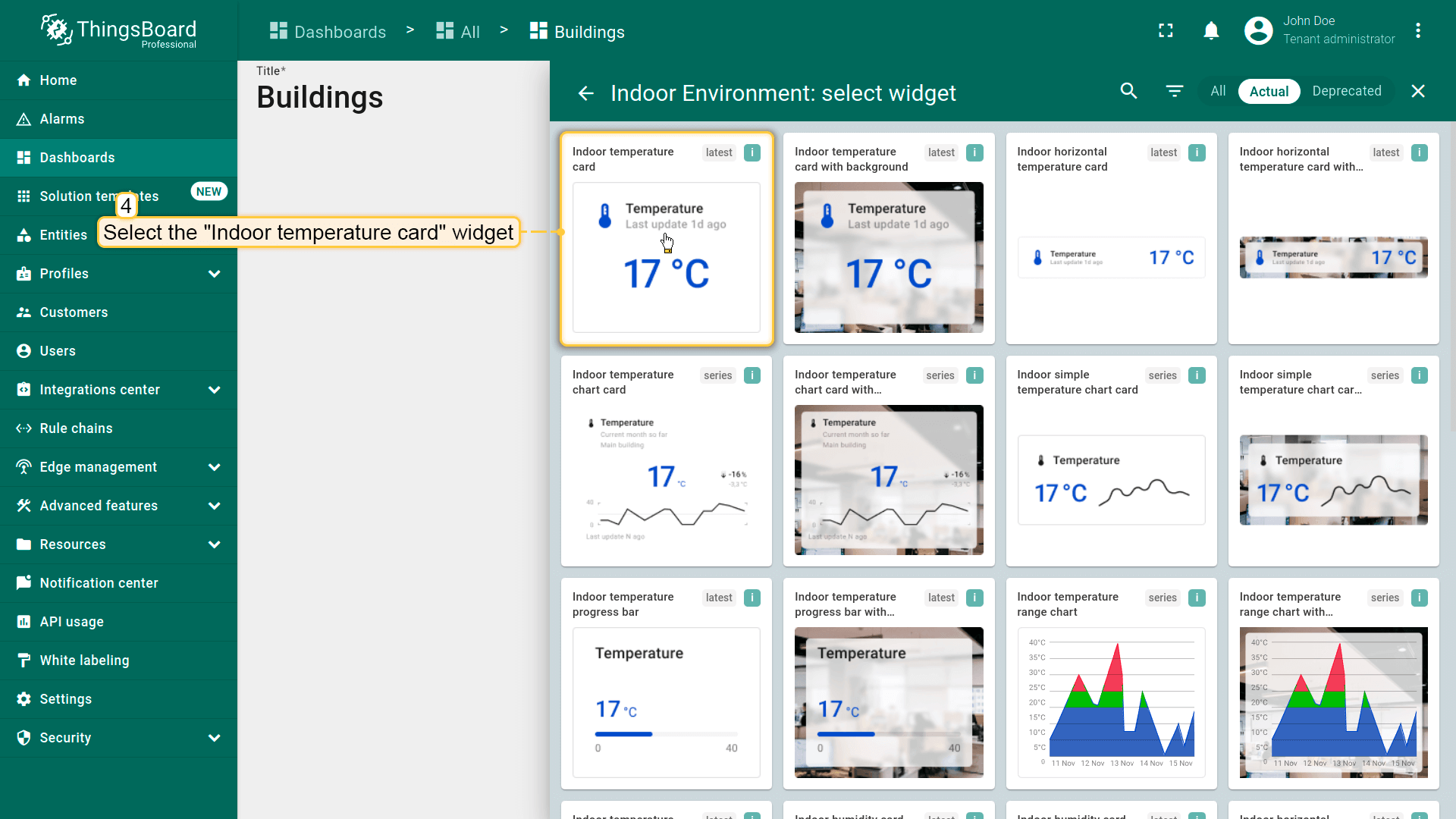Click info icon on Indoor temperature card
This screenshot has width=1456, height=819.
point(752,152)
